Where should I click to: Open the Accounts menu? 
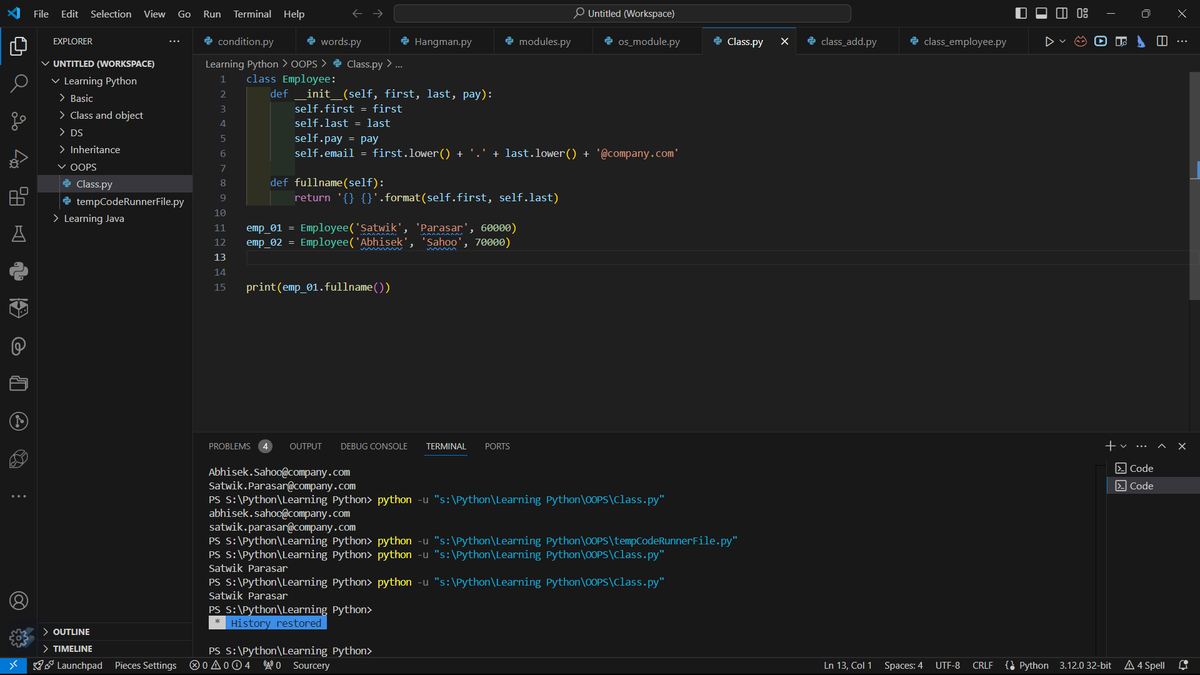18,601
